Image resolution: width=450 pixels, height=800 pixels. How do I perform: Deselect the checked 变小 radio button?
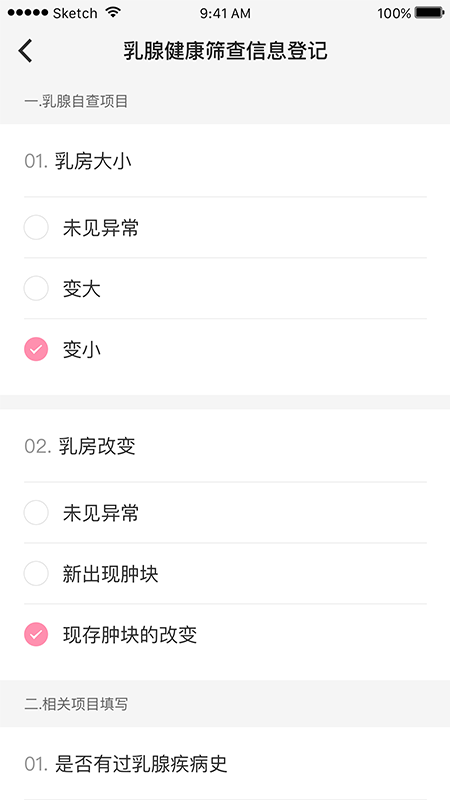click(x=36, y=349)
